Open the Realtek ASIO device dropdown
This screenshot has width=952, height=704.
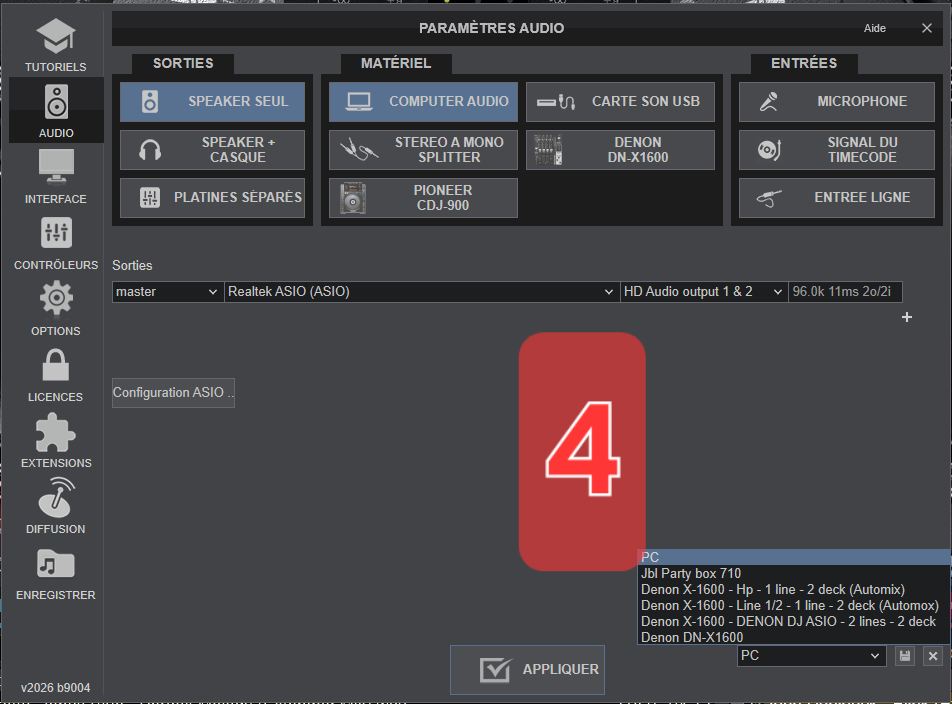click(421, 292)
